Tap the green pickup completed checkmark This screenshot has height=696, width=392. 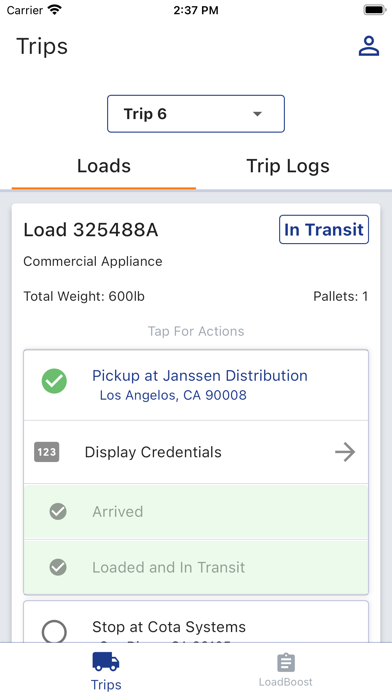54,381
